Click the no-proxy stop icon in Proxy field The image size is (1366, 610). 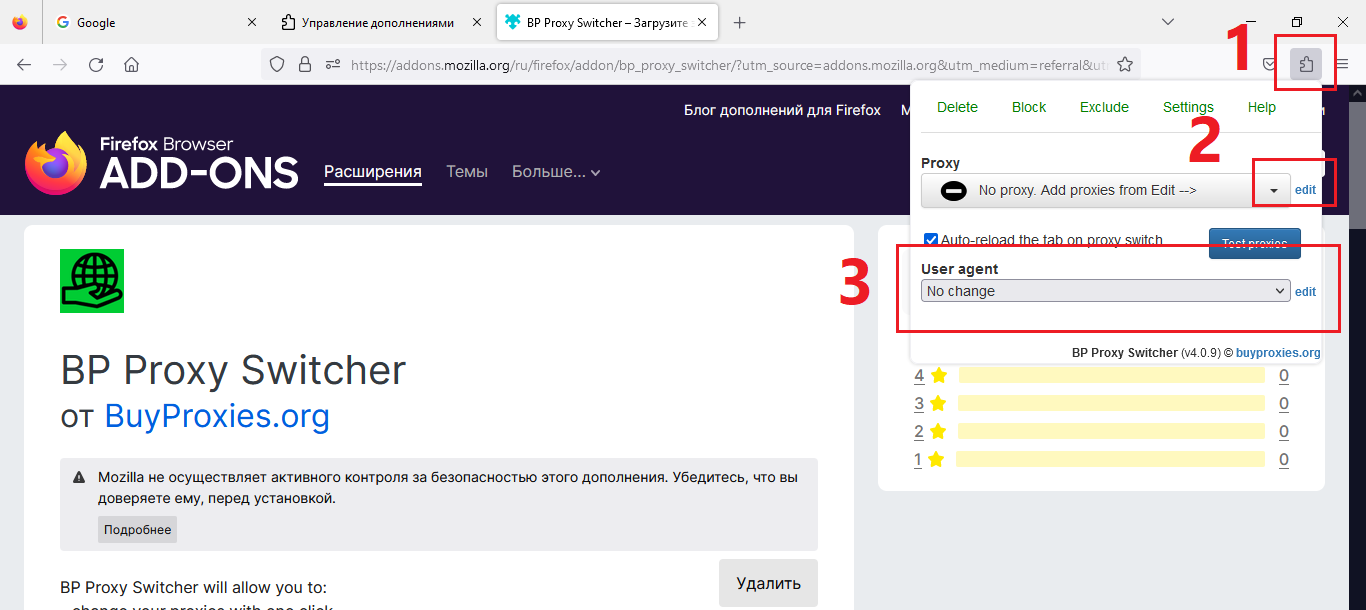[954, 190]
